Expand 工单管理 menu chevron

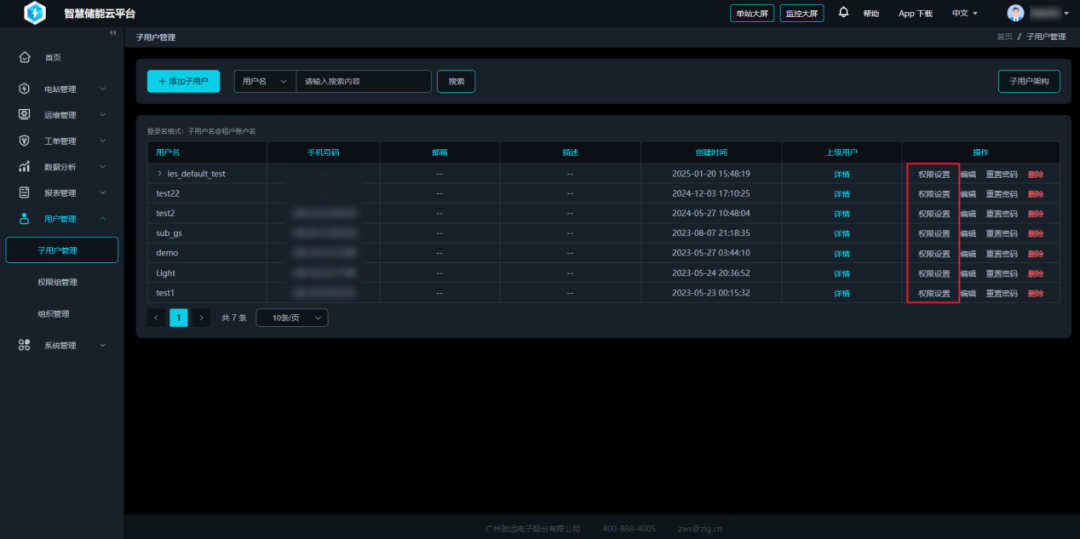(x=103, y=140)
